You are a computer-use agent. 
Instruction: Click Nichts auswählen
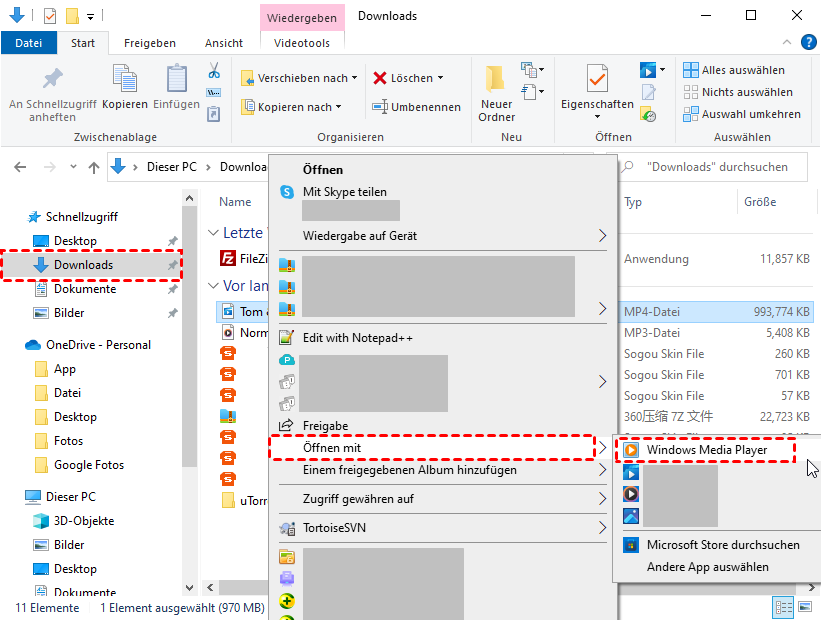point(738,92)
